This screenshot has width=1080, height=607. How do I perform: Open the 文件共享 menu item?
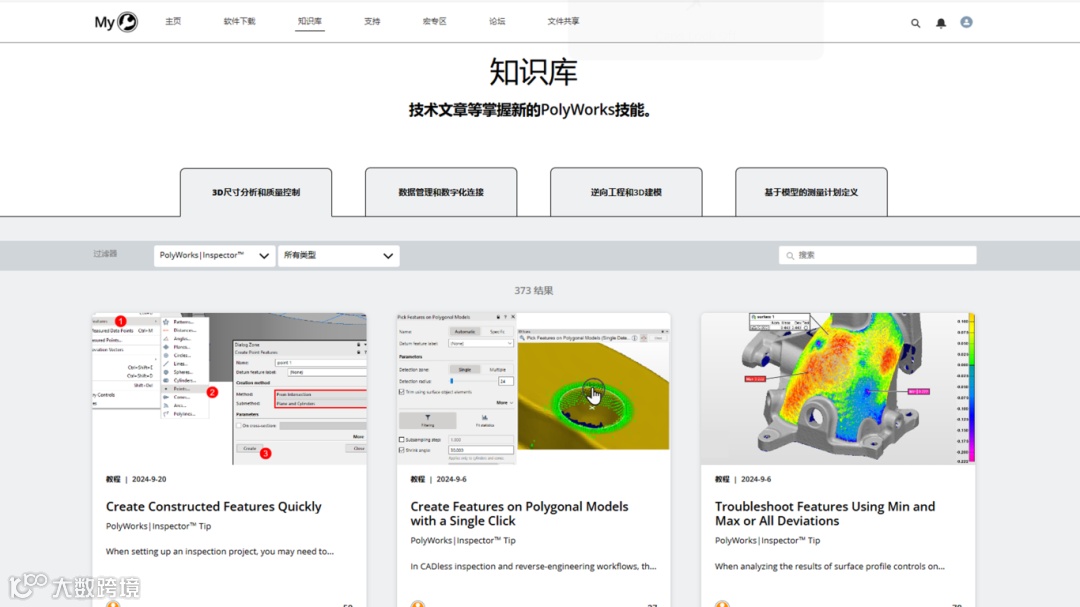[563, 21]
